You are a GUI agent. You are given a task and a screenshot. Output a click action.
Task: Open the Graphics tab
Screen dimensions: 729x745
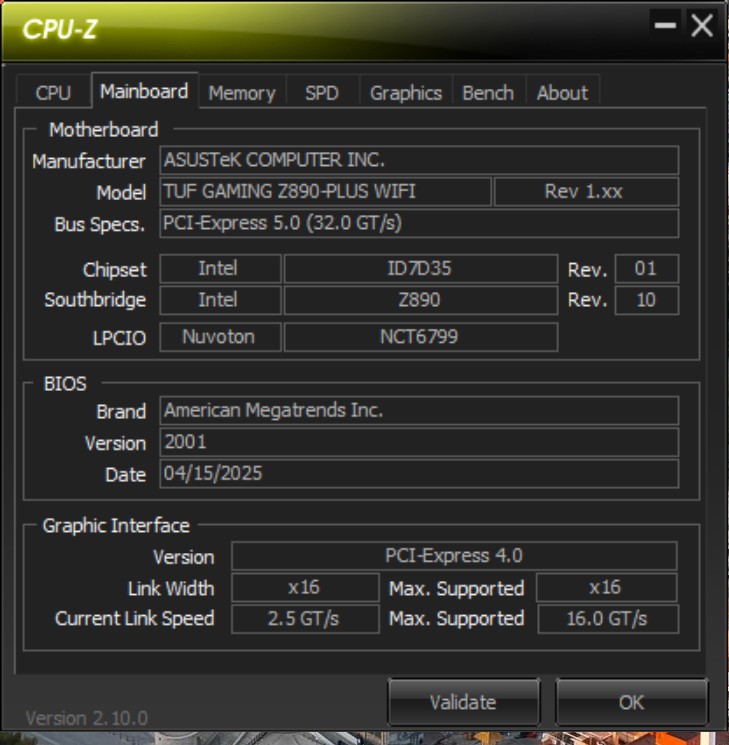click(406, 92)
